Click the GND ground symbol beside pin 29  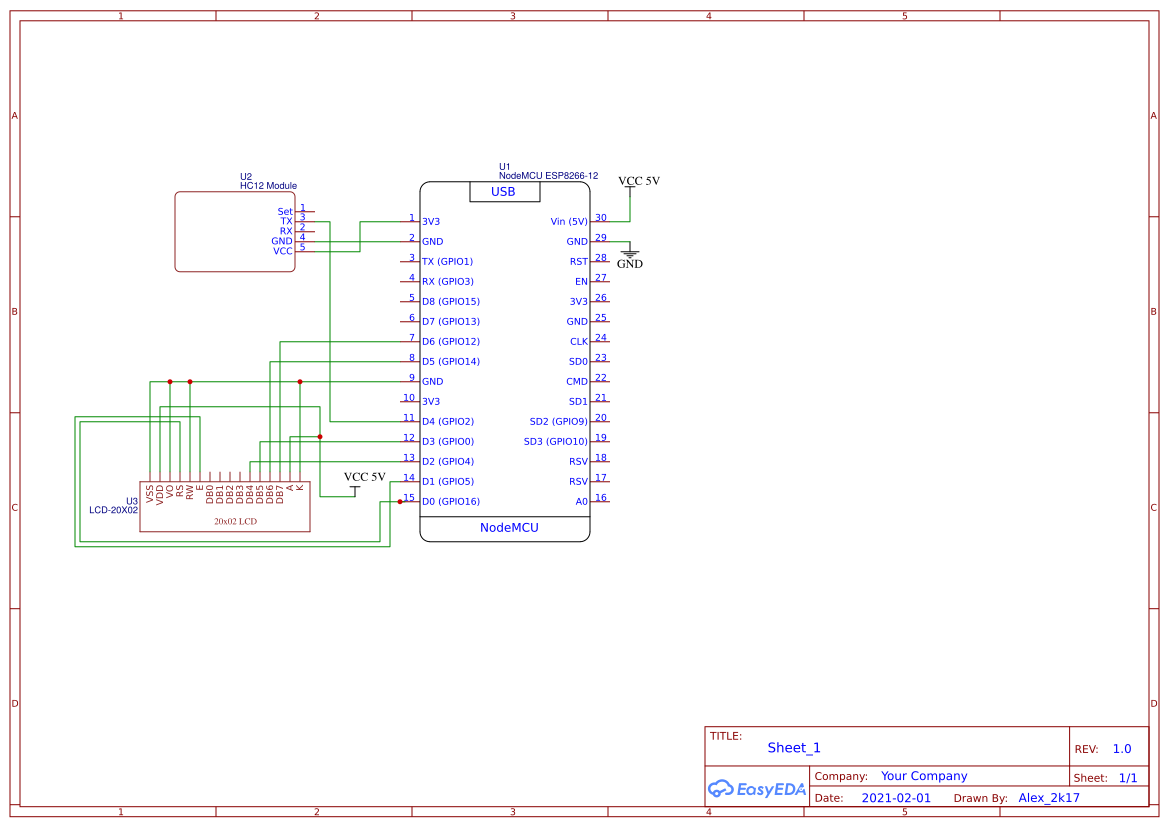point(629,255)
